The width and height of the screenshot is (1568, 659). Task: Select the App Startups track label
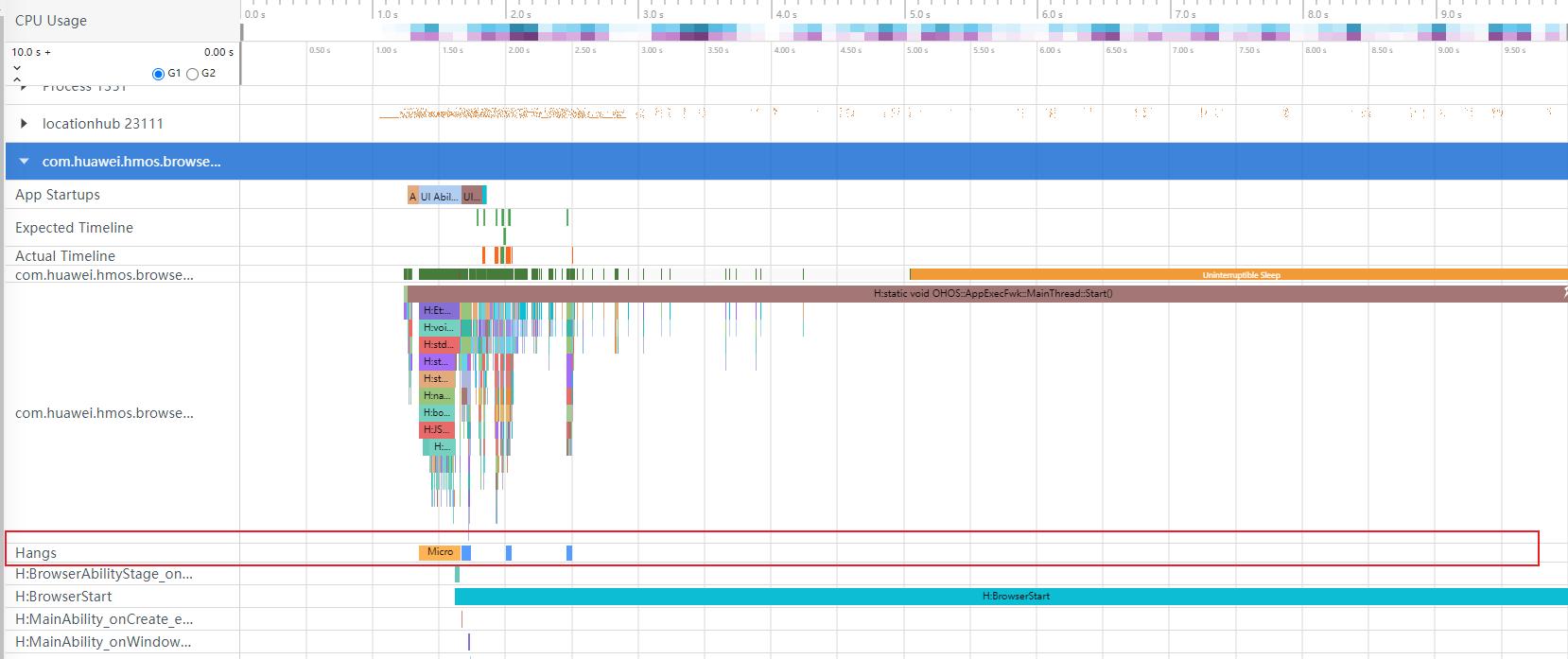[58, 195]
